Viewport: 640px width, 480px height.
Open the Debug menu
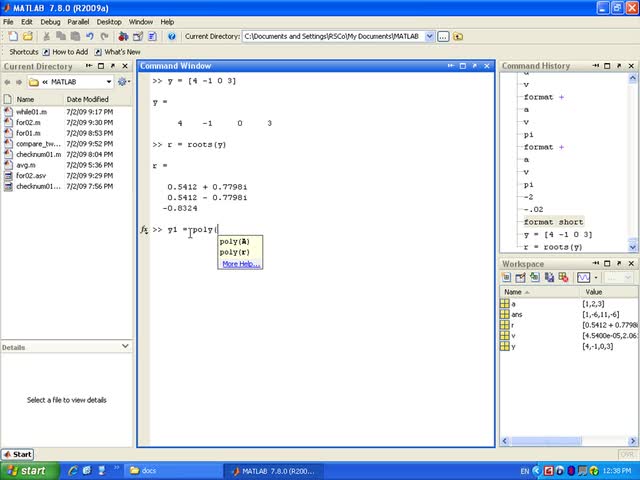click(50, 21)
